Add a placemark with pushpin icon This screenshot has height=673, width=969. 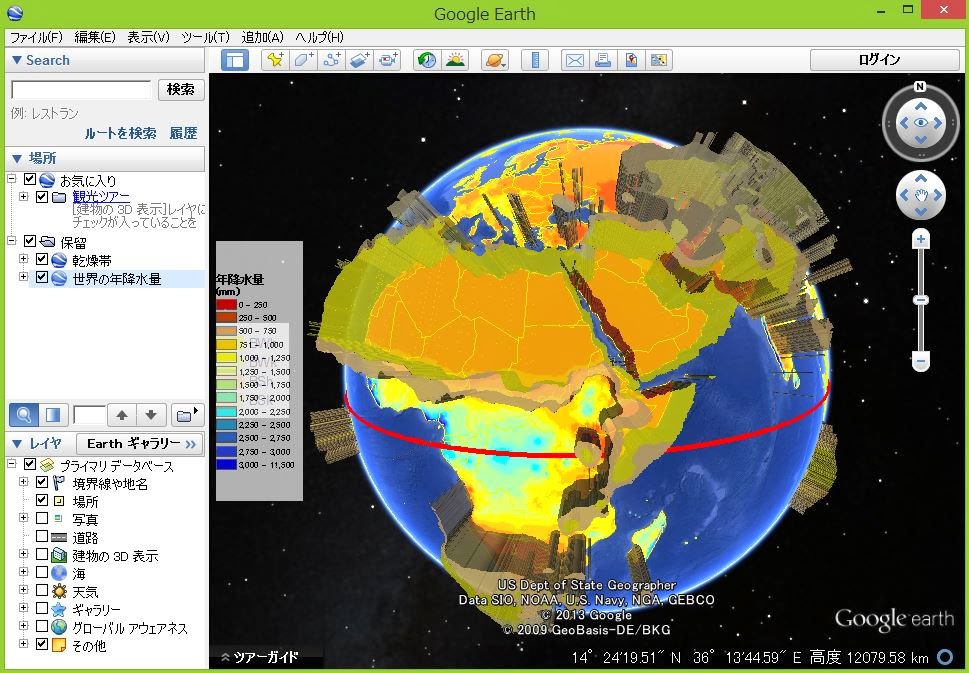(x=275, y=60)
